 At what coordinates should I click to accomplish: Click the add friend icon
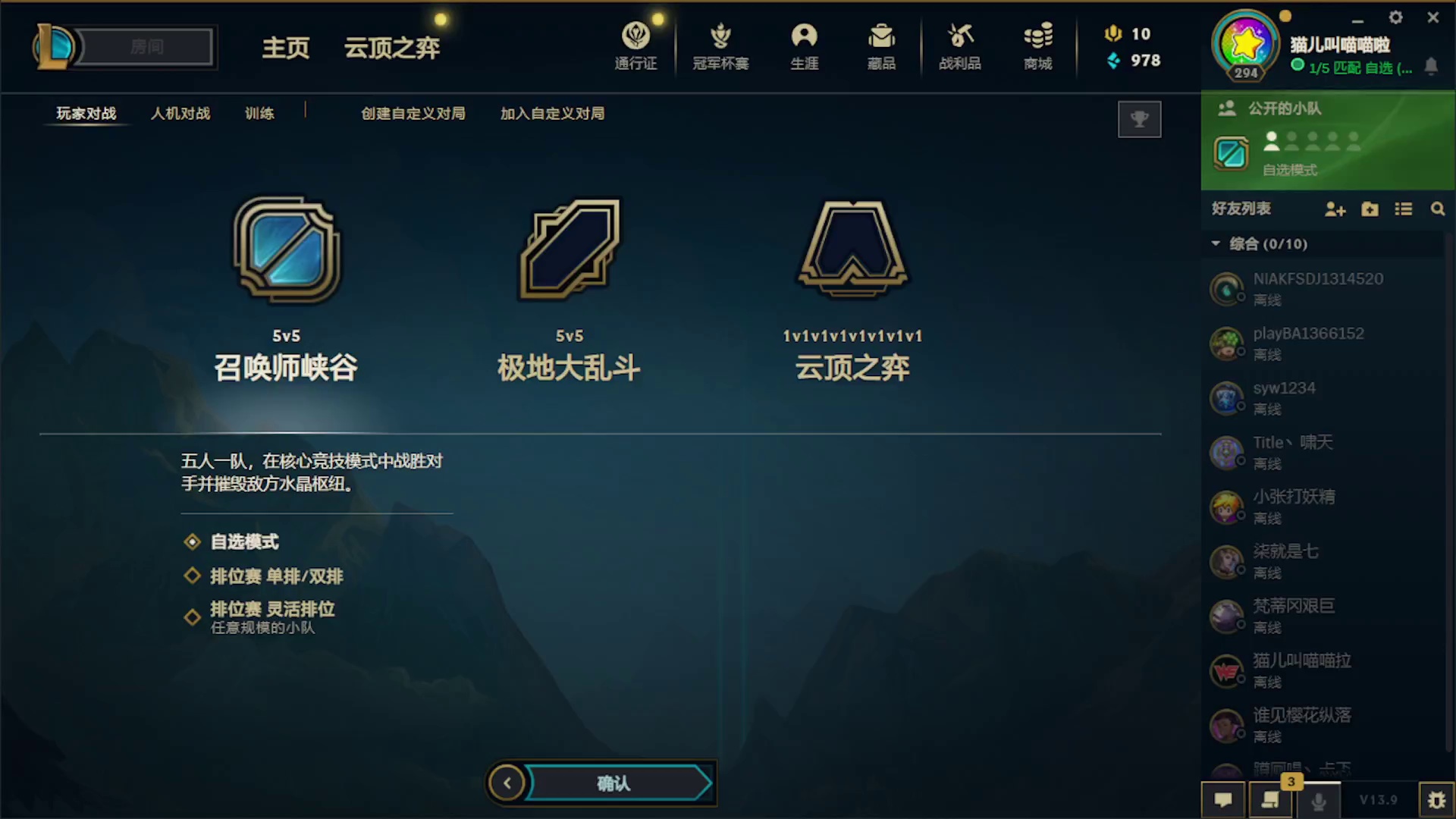[1335, 209]
